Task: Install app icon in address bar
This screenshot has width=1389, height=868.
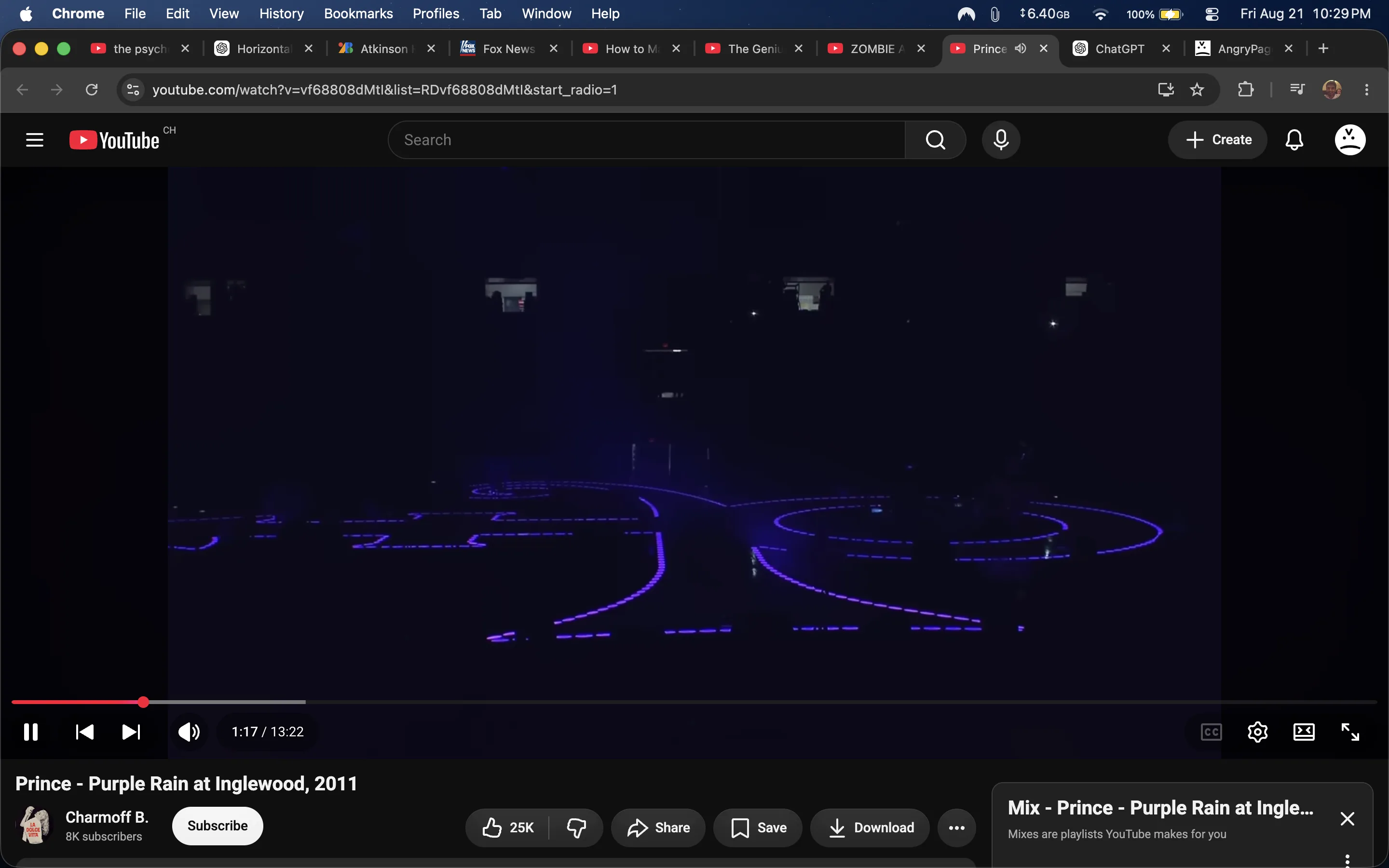Action: click(x=1165, y=90)
